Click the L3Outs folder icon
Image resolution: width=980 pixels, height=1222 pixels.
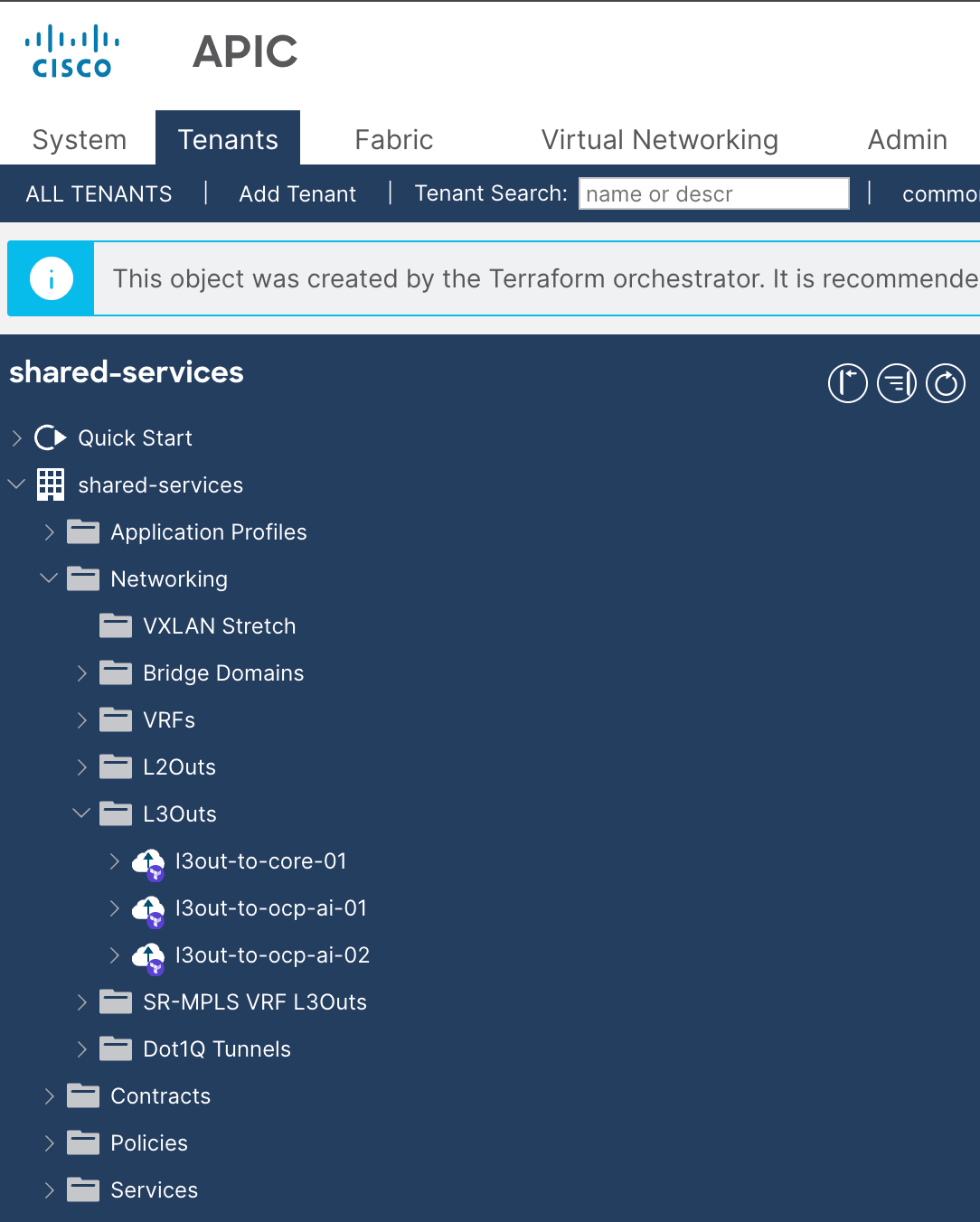pyautogui.click(x=116, y=814)
